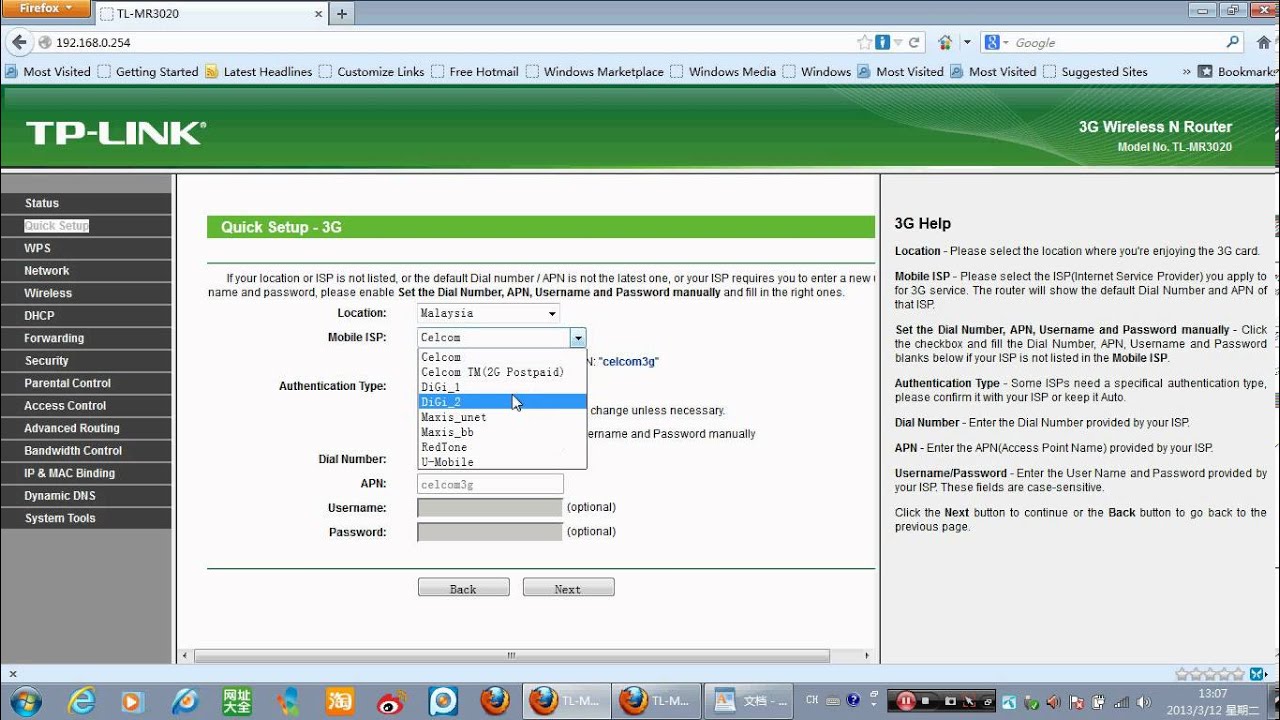
Task: Click the APN input field
Action: (490, 484)
